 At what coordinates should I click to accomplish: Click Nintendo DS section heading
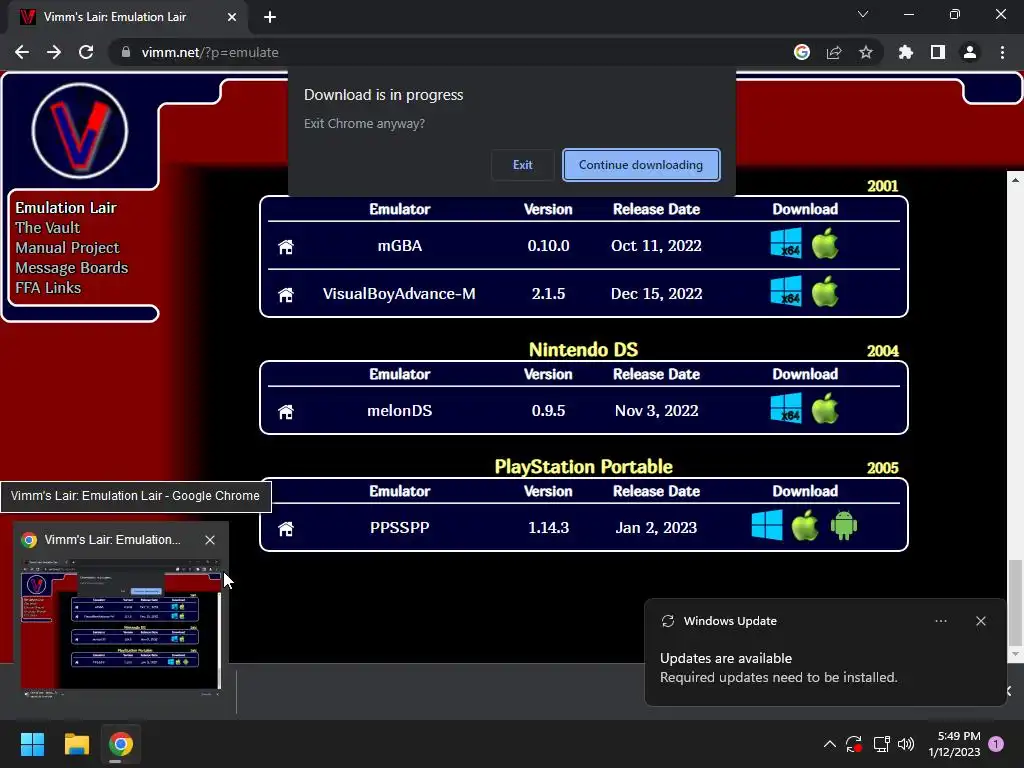[x=583, y=350]
